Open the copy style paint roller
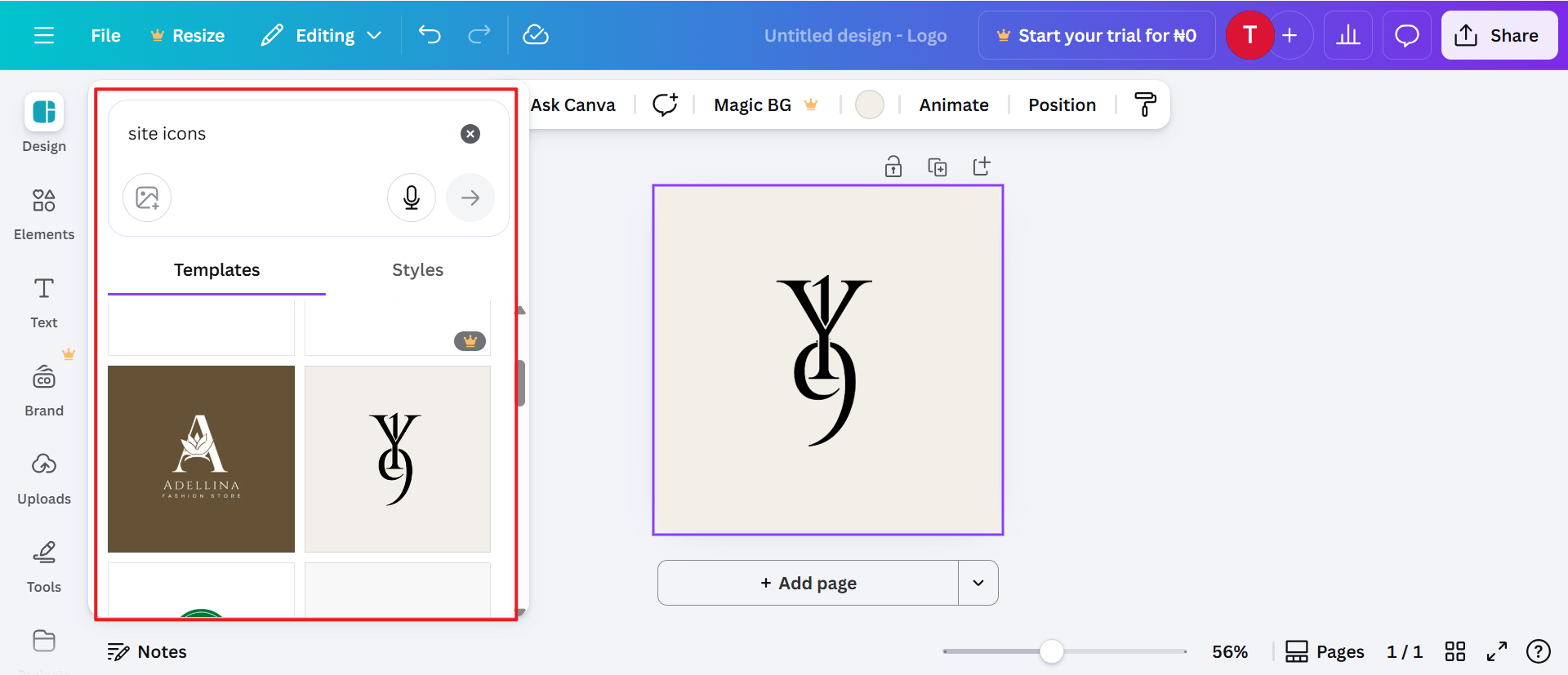Screen dimensions: 1568x675 coord(1145,104)
